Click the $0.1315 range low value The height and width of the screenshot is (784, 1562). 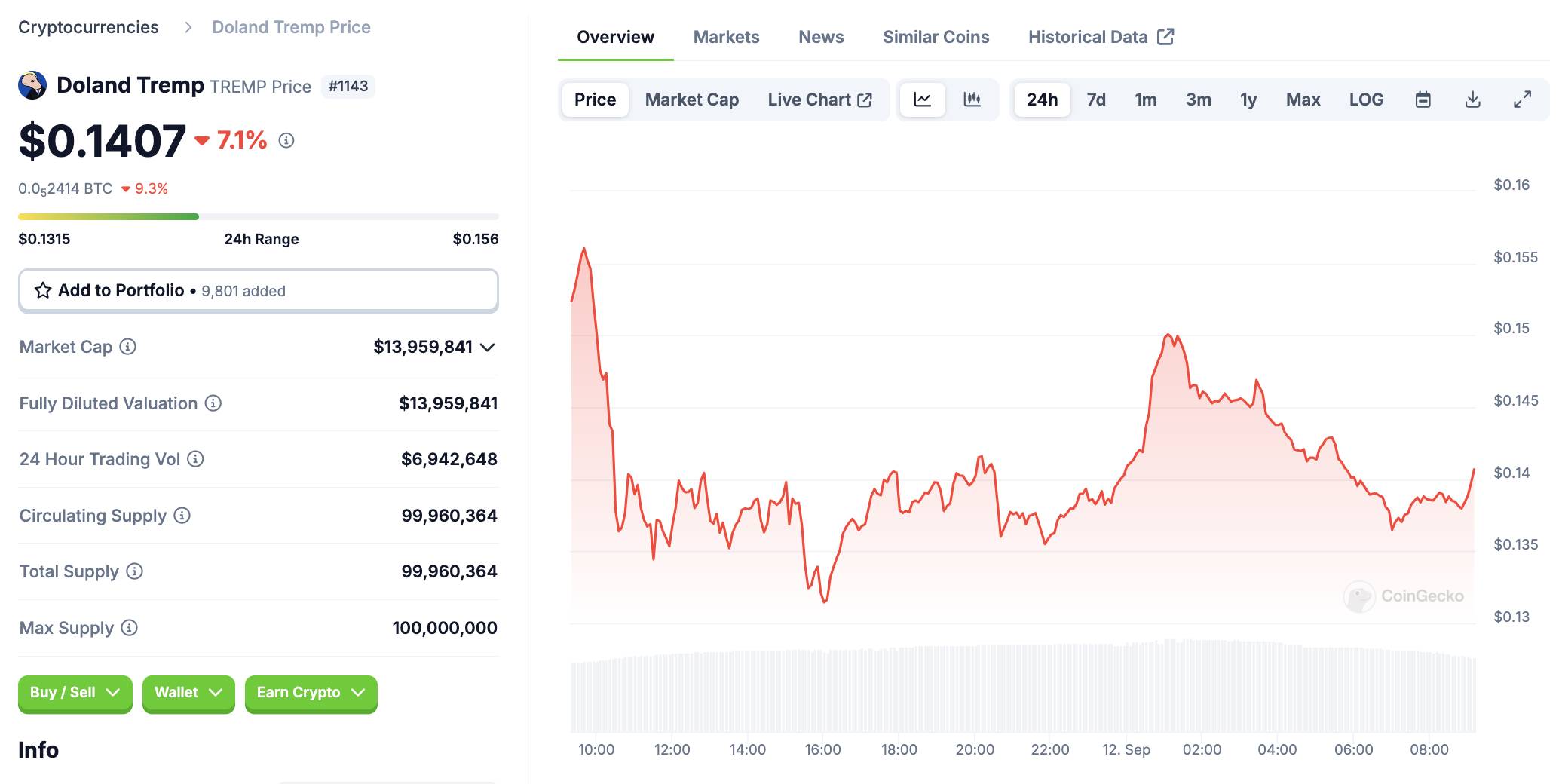tap(44, 239)
